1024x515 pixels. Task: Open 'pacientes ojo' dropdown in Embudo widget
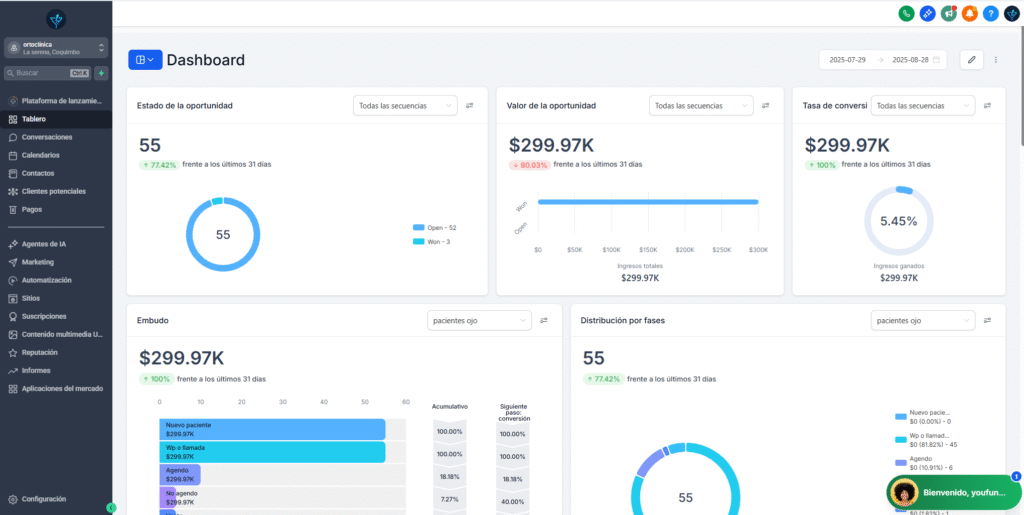pyautogui.click(x=478, y=321)
